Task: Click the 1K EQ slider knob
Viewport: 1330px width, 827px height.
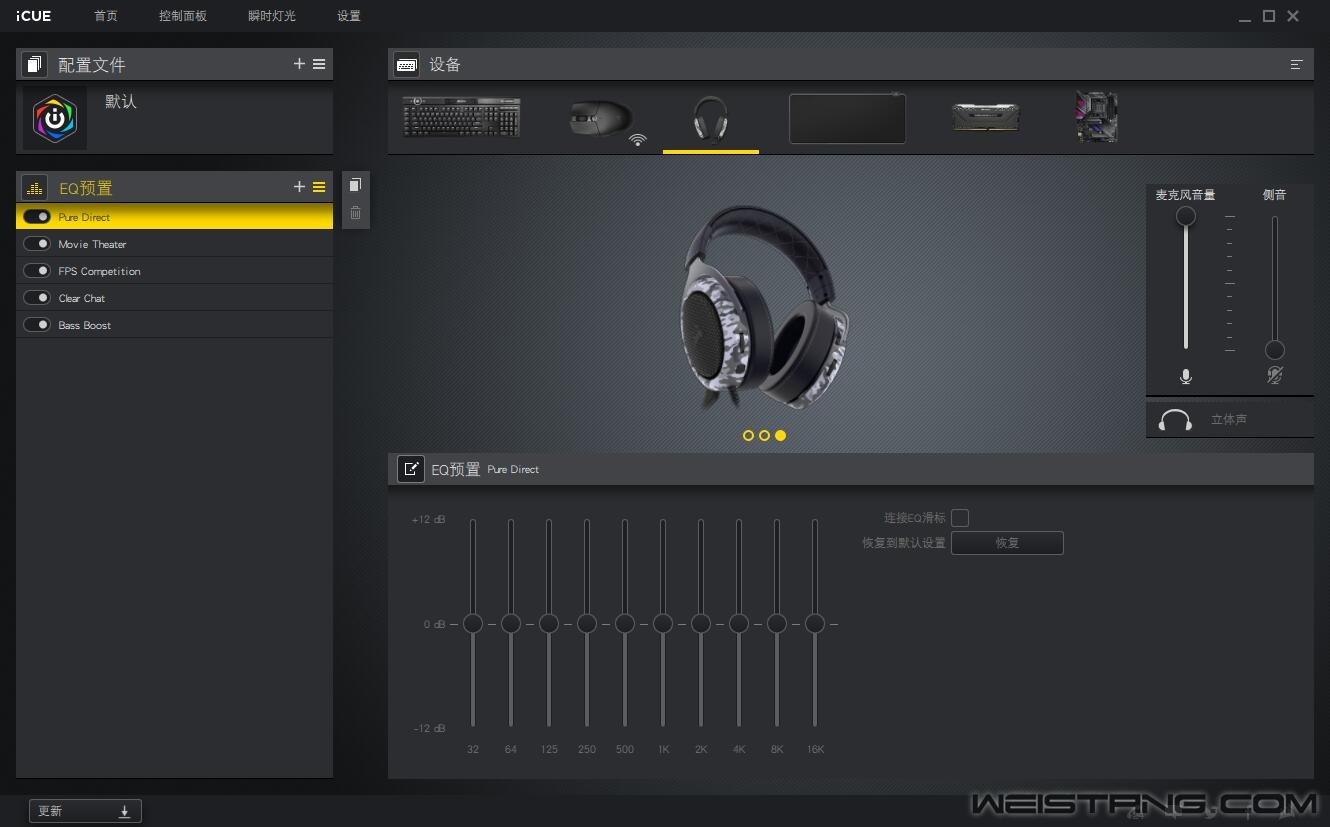Action: coord(663,624)
